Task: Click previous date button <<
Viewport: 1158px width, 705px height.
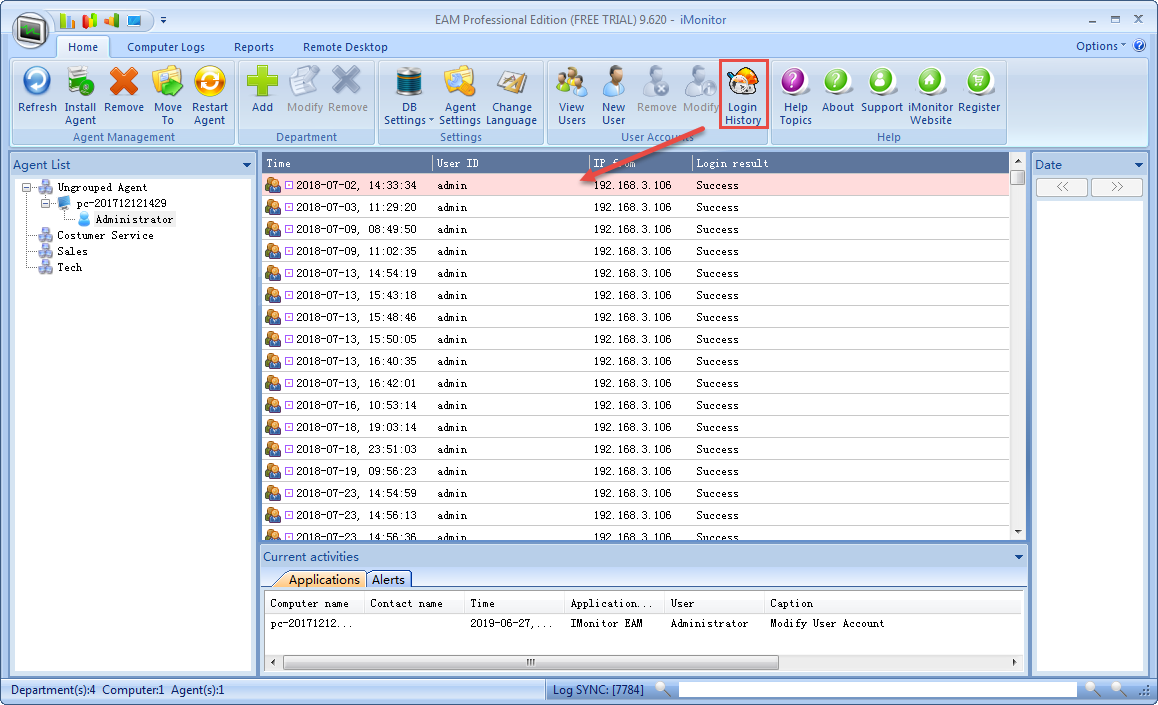Action: click(x=1062, y=187)
